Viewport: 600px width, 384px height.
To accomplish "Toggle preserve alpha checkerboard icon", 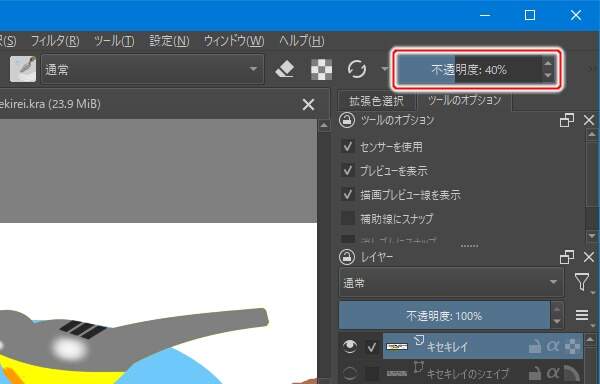I will click(321, 70).
